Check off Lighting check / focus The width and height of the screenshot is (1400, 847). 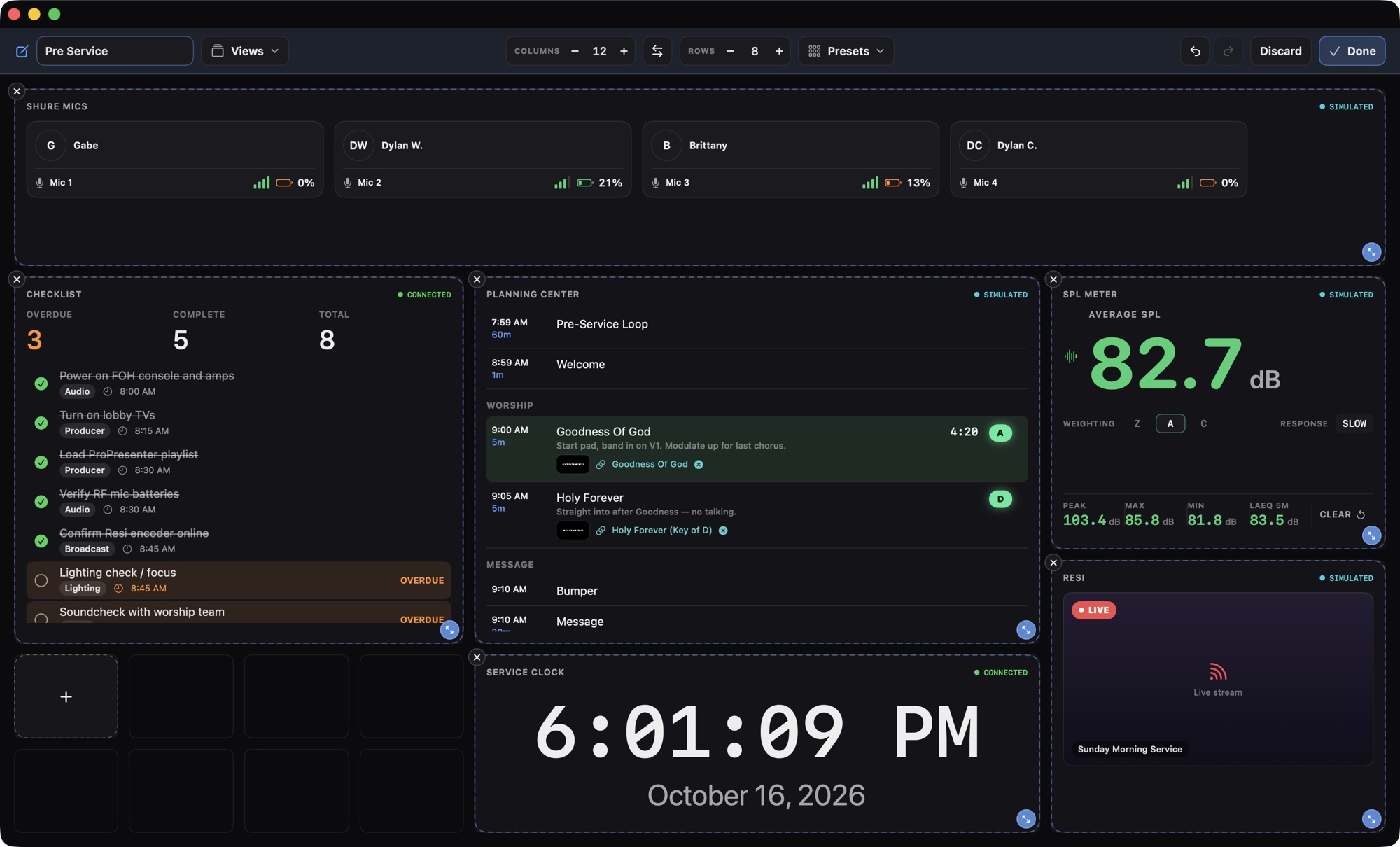point(41,580)
